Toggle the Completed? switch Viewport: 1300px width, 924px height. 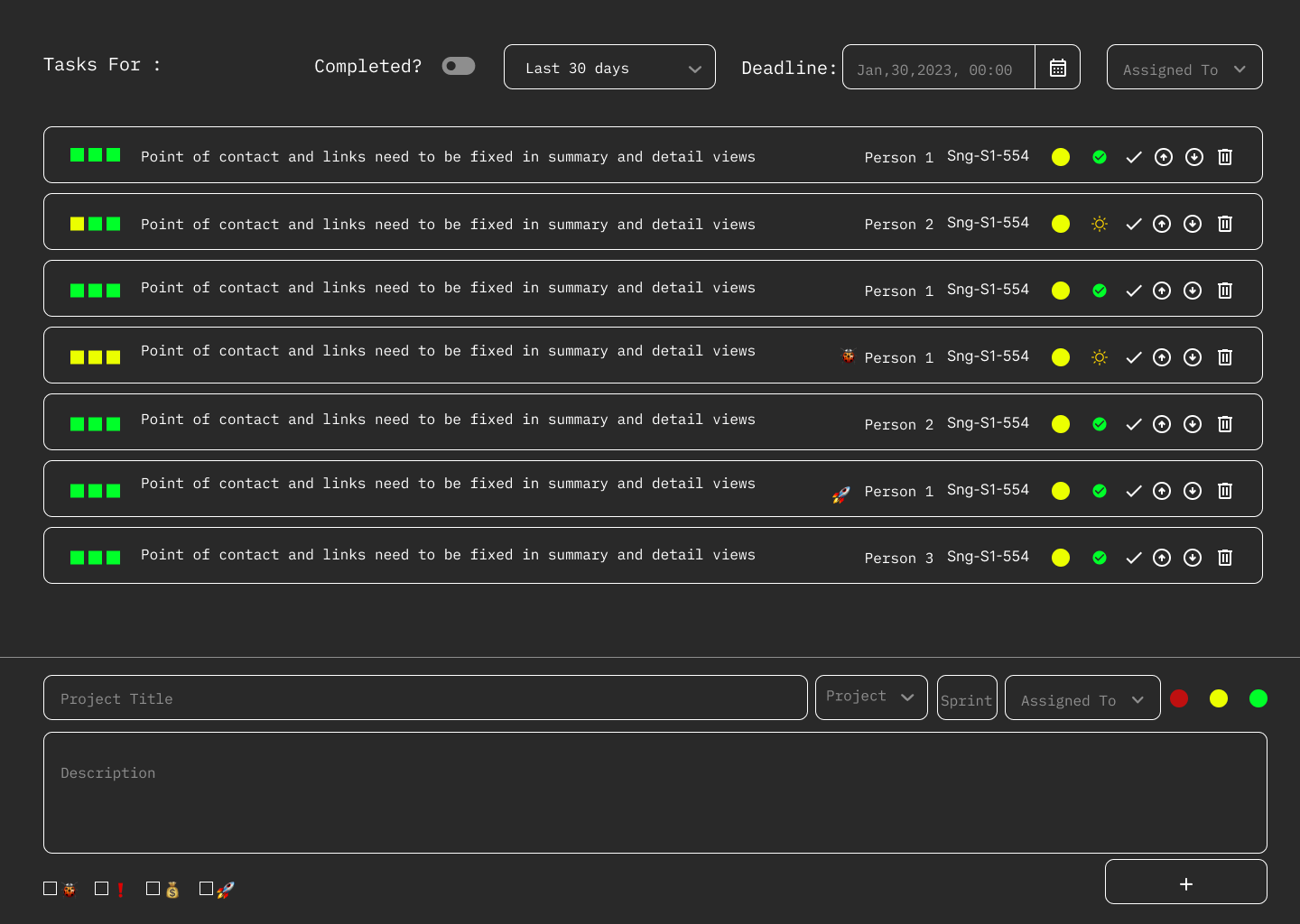[458, 66]
